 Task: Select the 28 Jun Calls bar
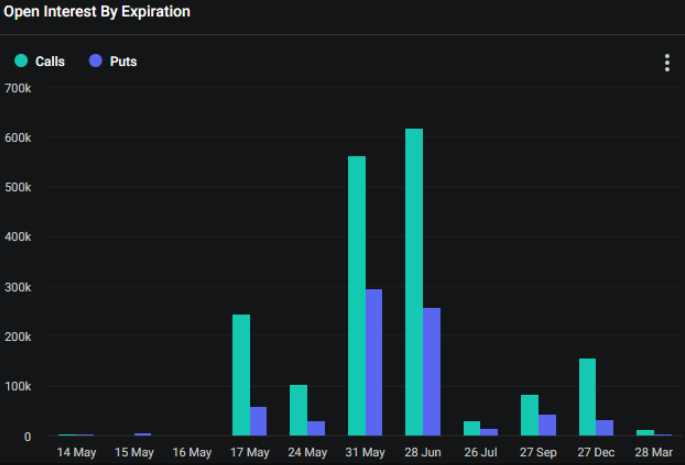(414, 282)
